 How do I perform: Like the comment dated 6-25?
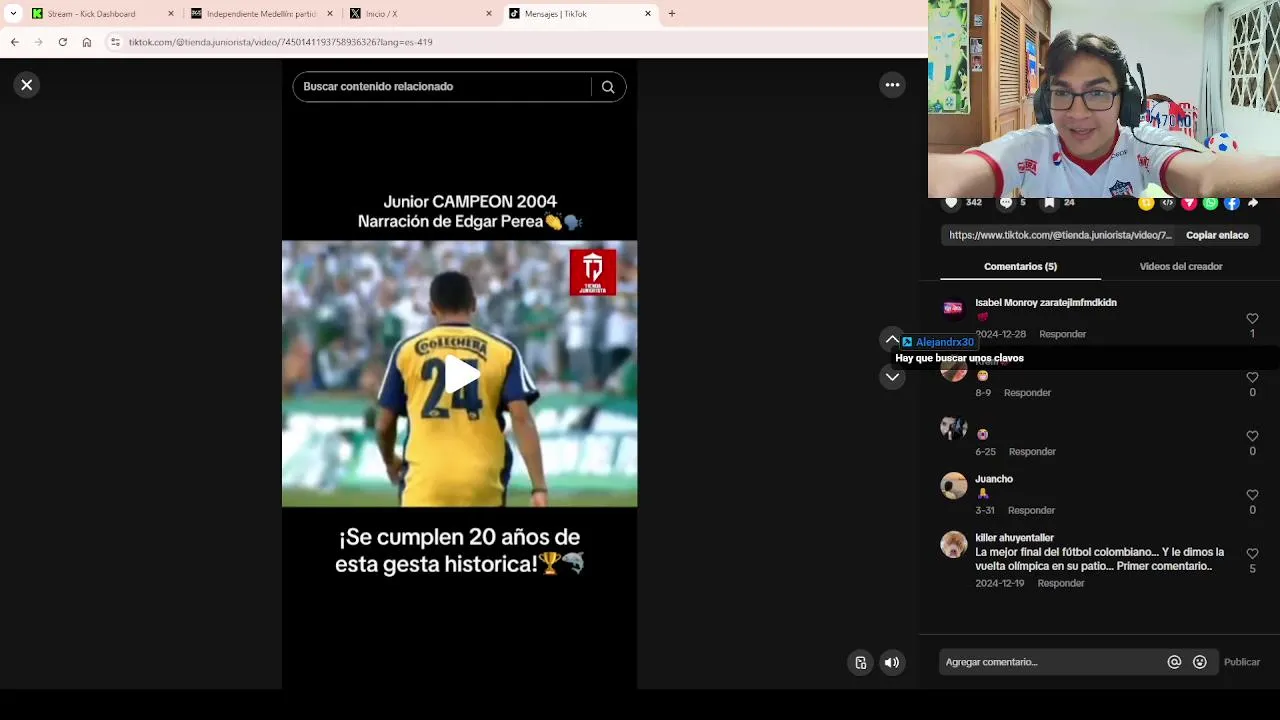pyautogui.click(x=1252, y=437)
